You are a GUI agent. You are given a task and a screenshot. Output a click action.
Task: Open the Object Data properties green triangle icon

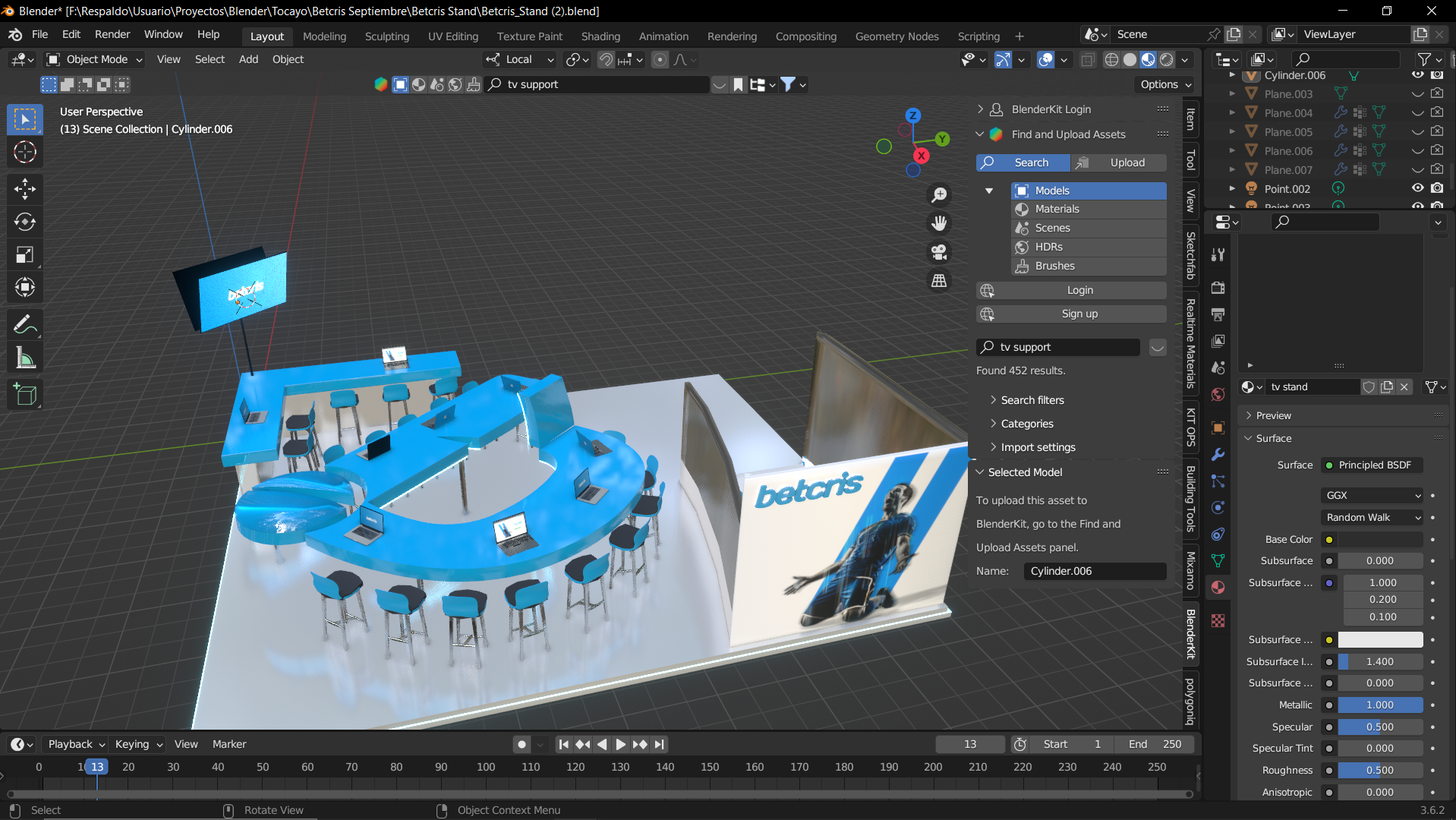1218,561
